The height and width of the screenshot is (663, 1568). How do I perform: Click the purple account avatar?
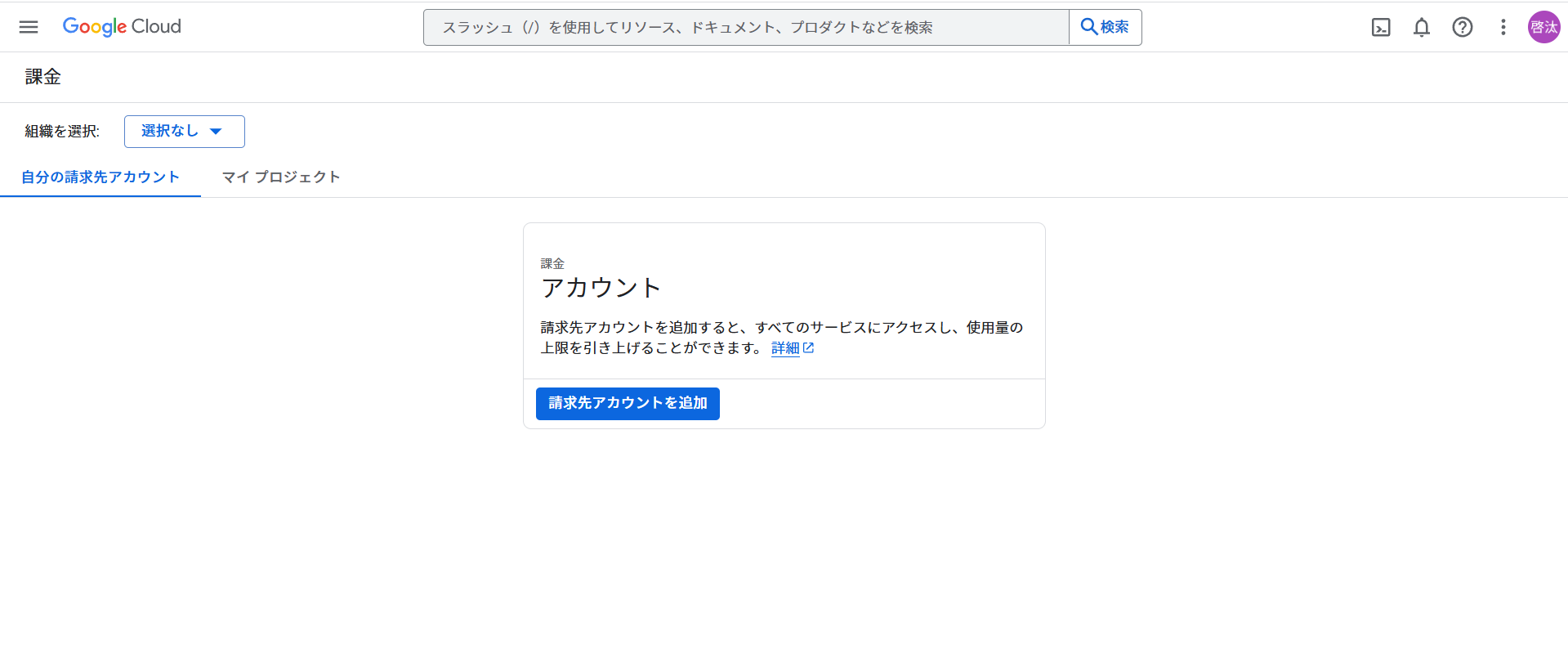click(1543, 27)
